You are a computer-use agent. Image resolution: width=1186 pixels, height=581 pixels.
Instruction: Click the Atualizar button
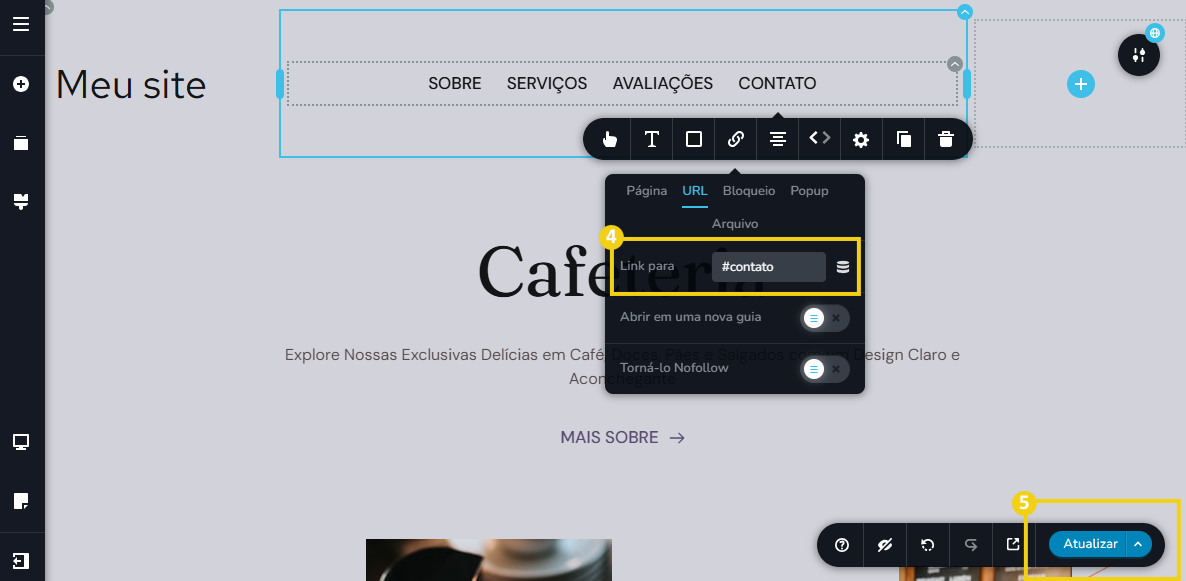point(1090,543)
